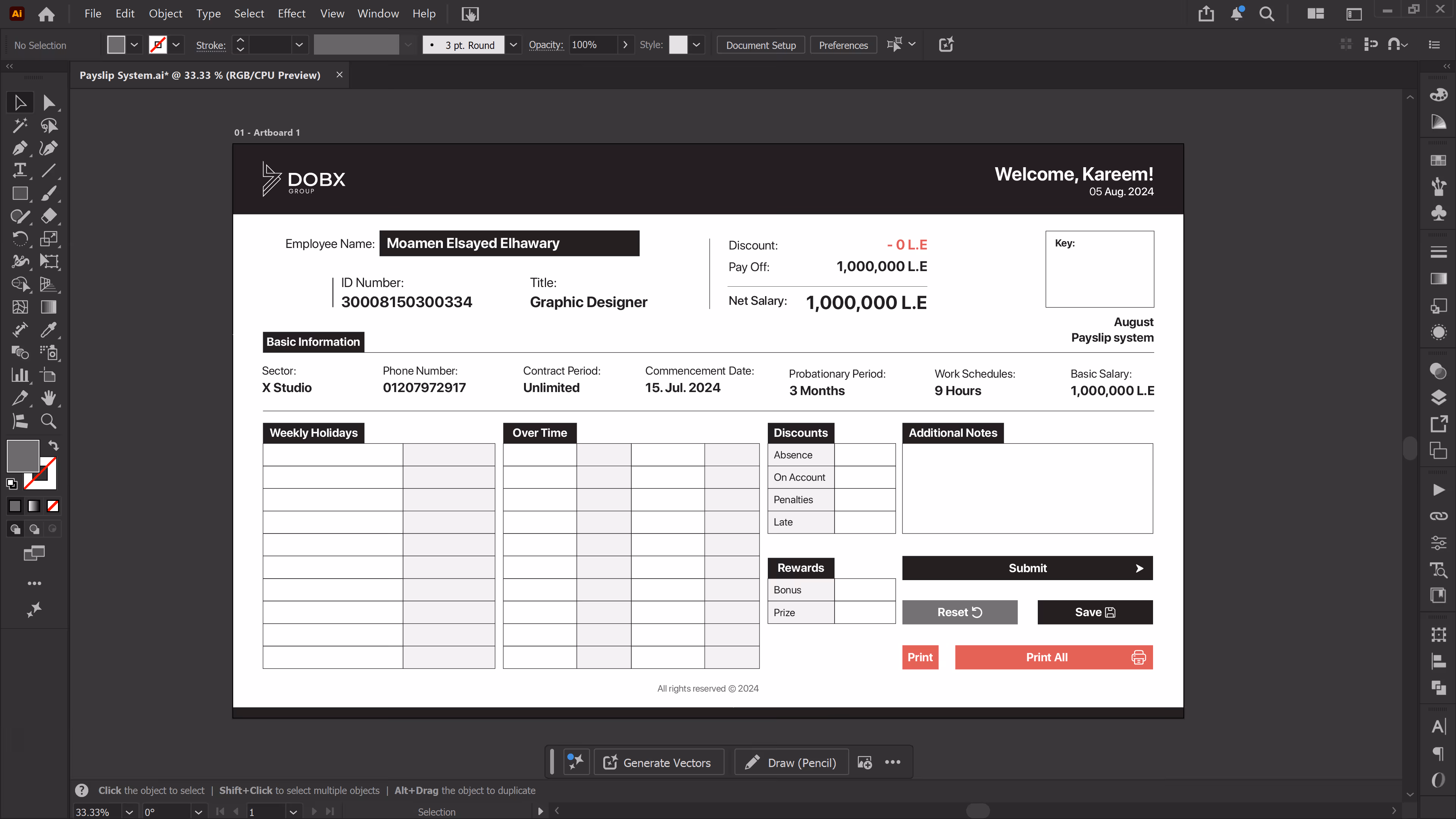
Task: Enable Draw Behind mode
Action: [x=34, y=529]
